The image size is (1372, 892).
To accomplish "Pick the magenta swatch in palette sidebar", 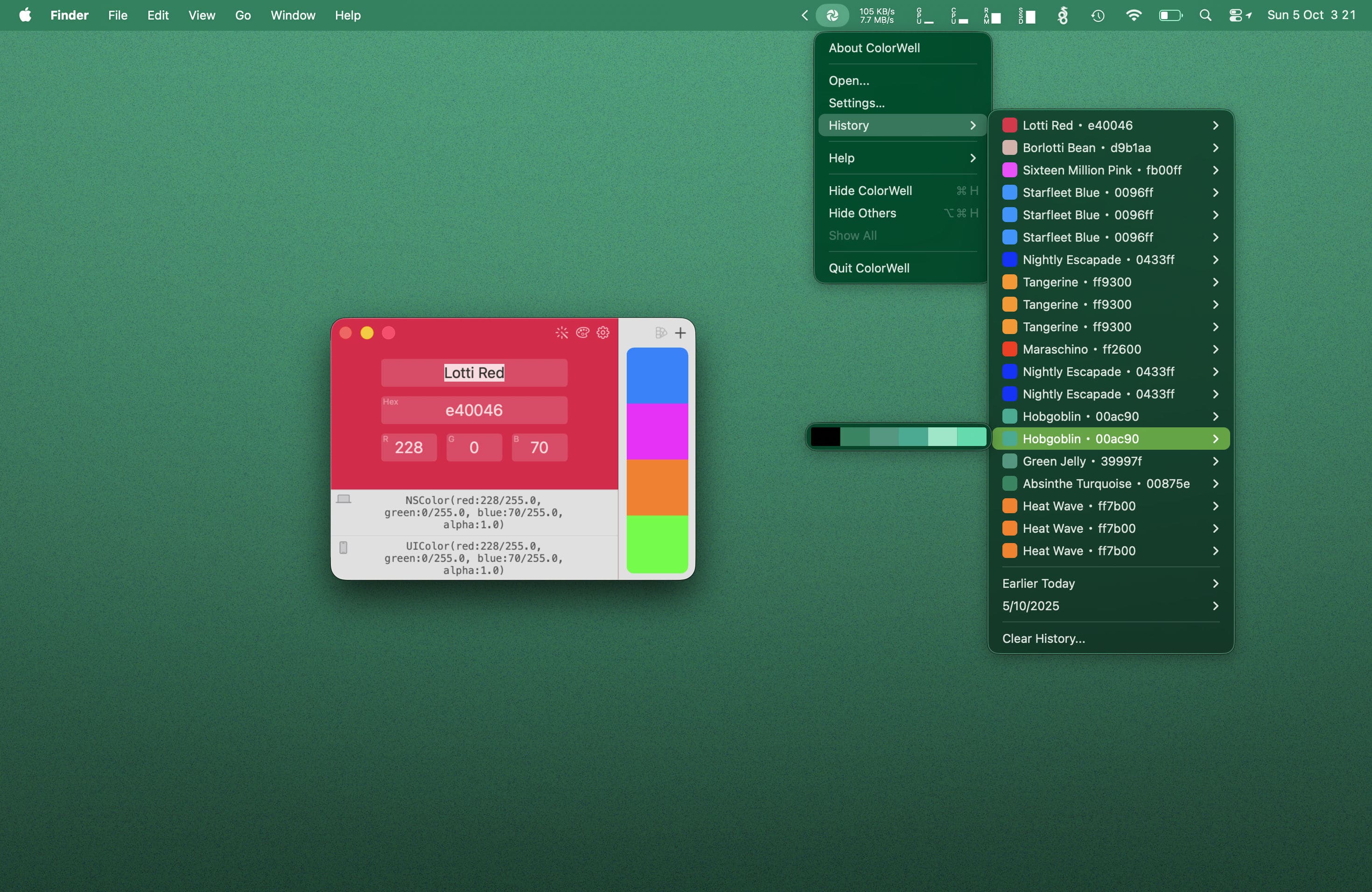I will [x=657, y=431].
